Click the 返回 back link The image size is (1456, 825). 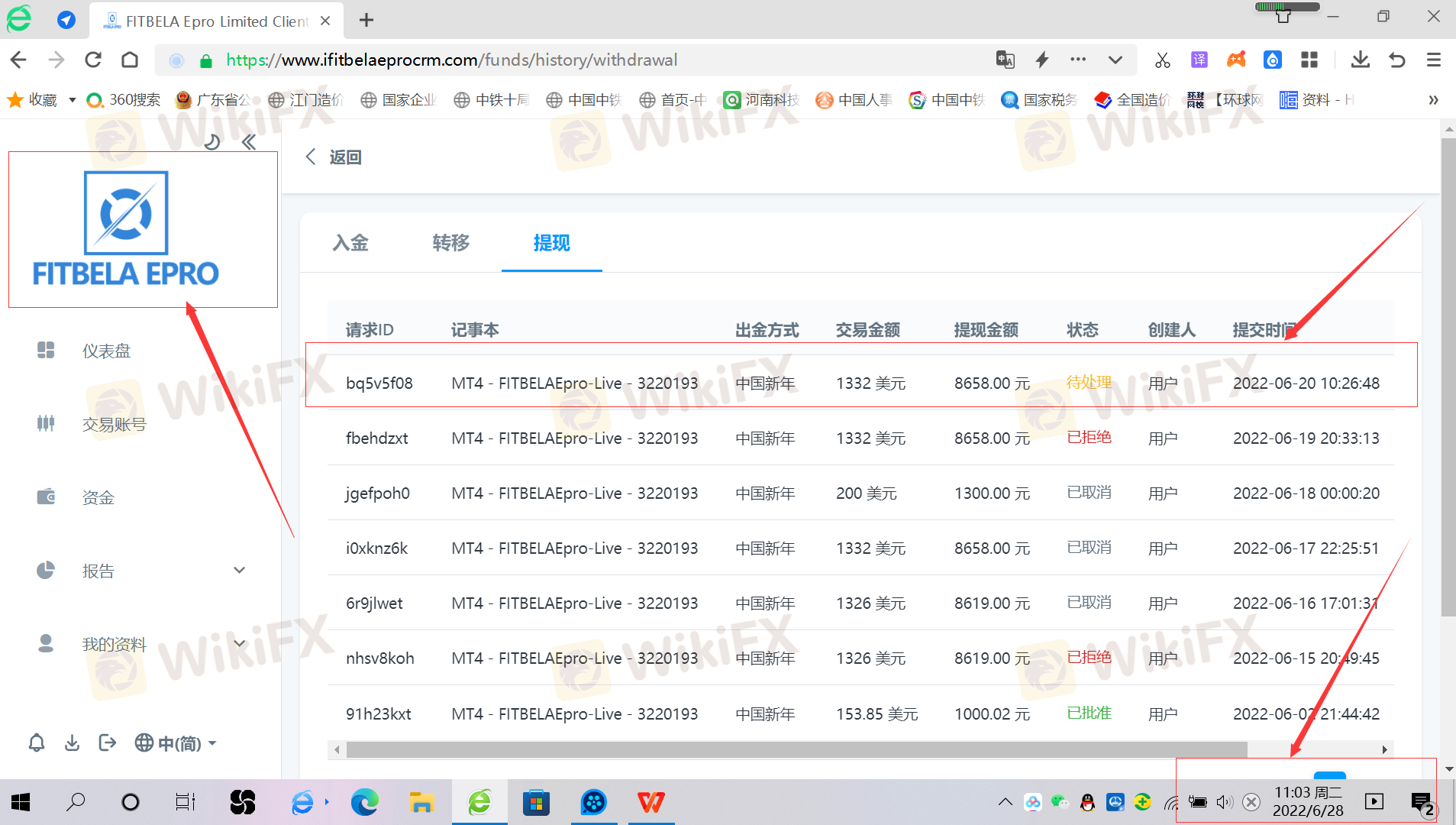(334, 157)
